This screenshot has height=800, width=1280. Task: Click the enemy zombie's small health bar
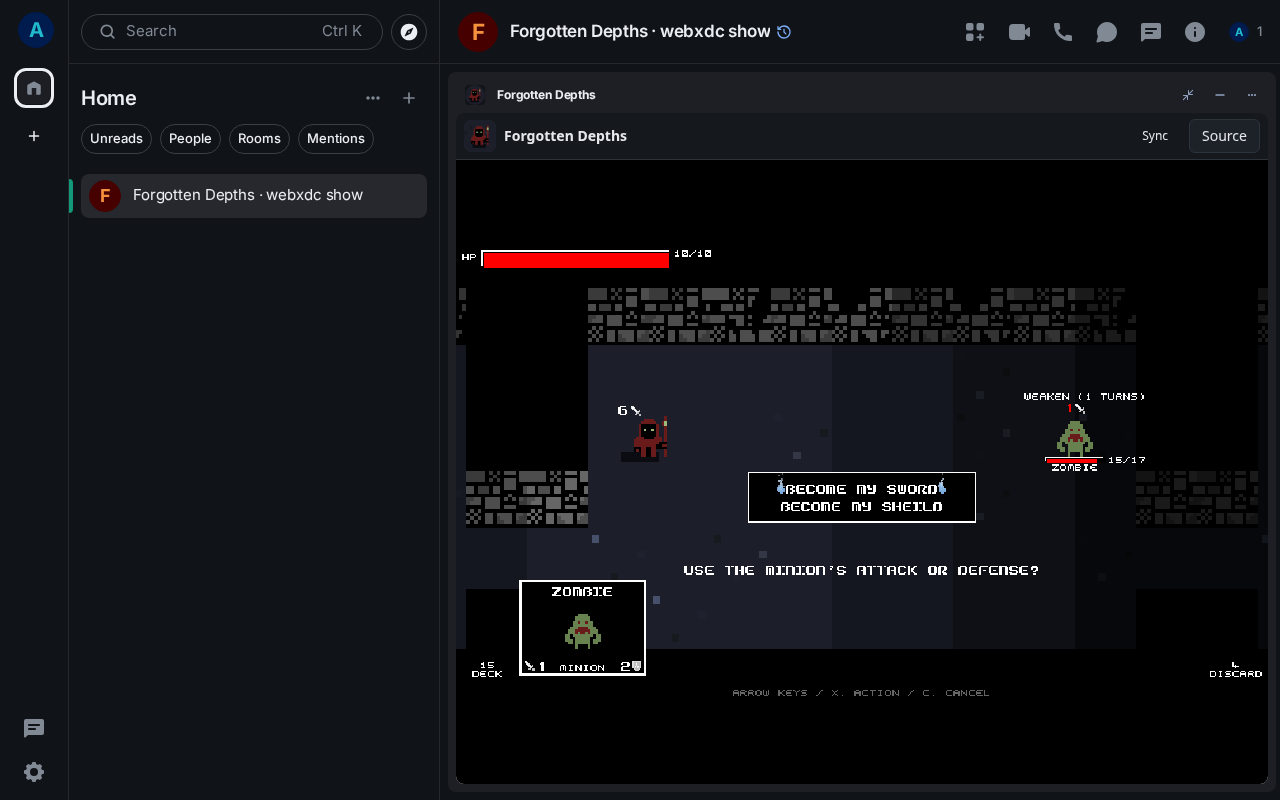pyautogui.click(x=1074, y=460)
